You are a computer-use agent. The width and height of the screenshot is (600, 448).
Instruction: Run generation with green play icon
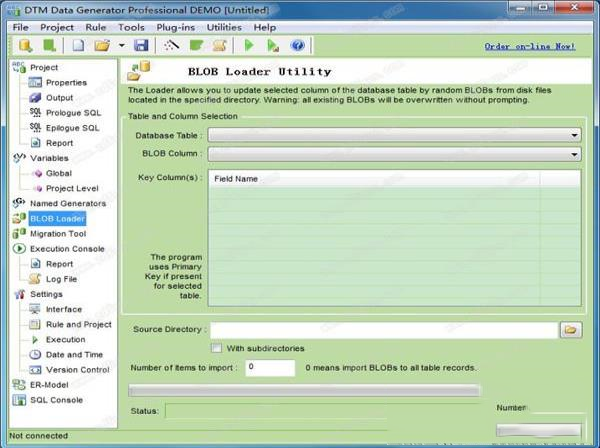[249, 46]
